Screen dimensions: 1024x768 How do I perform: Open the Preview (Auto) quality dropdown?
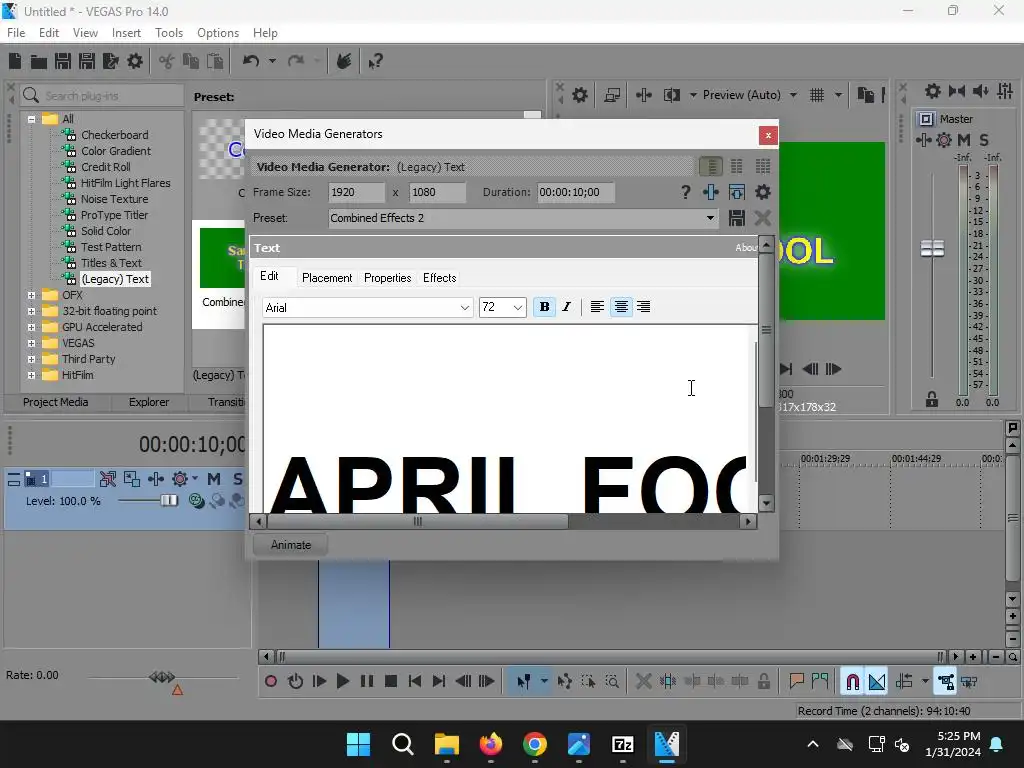click(x=793, y=95)
